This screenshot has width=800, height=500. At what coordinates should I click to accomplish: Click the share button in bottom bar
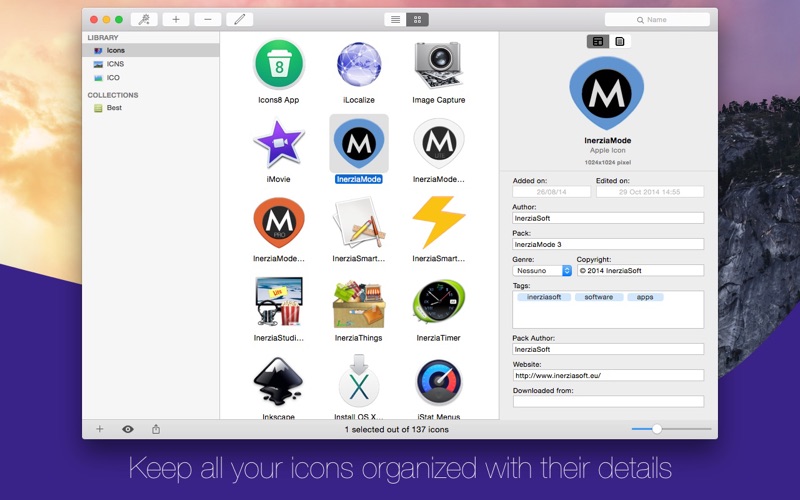click(x=156, y=429)
